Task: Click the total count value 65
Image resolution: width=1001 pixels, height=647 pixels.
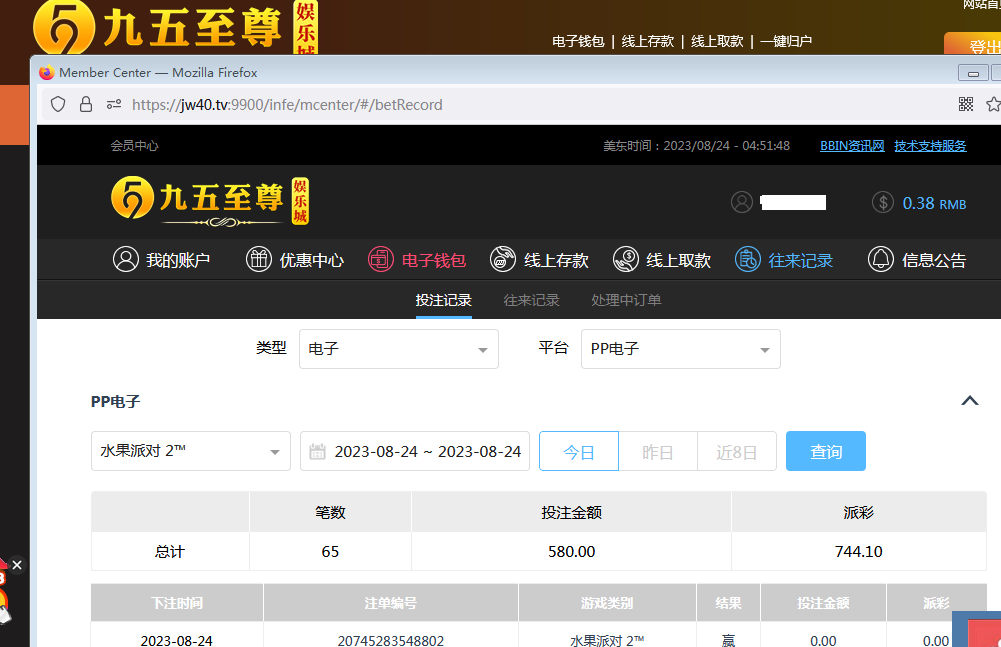Action: point(330,552)
